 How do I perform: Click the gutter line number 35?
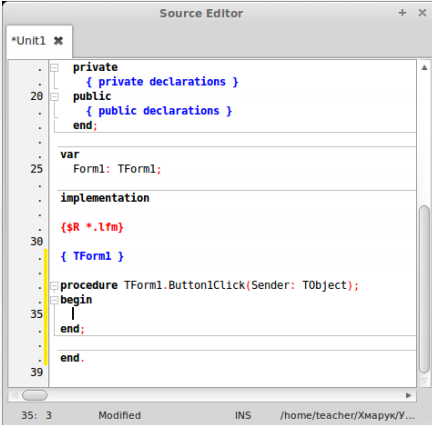coord(37,314)
